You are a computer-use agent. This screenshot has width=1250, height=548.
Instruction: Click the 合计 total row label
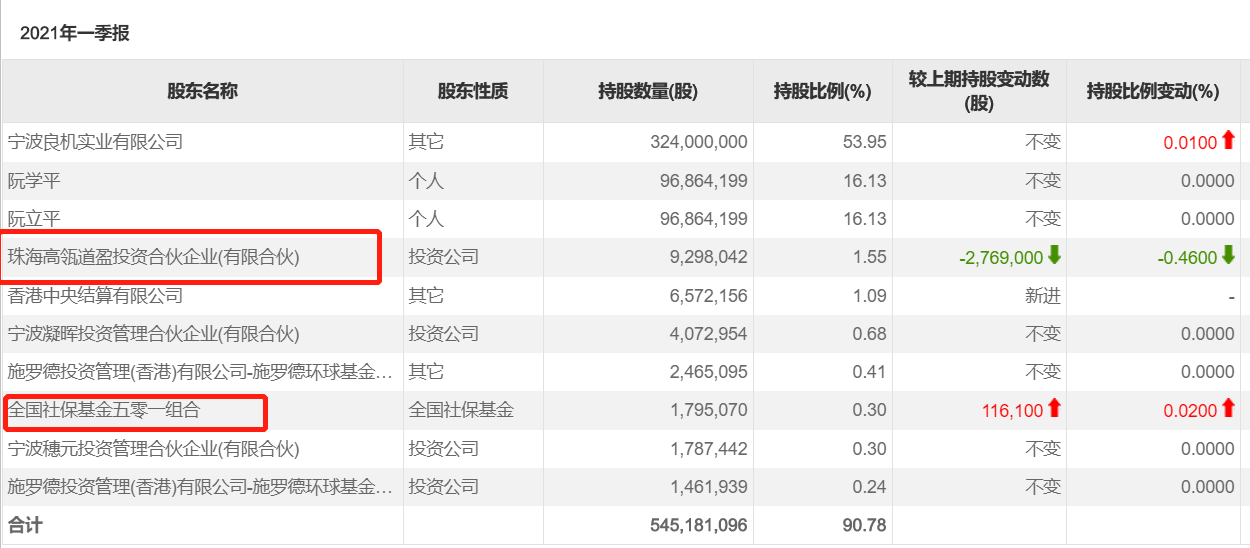pyautogui.click(x=25, y=525)
